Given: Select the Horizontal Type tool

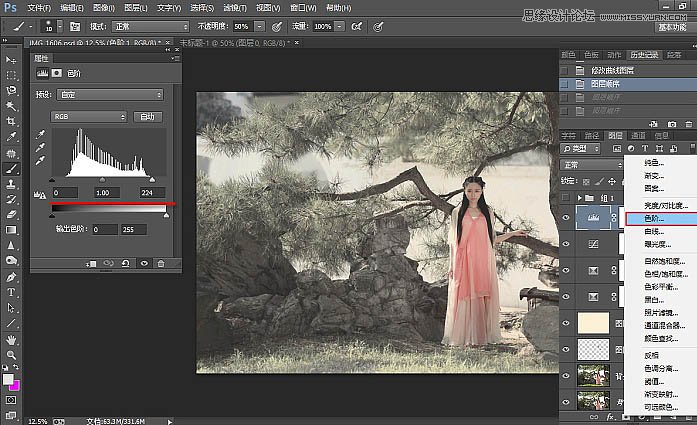Looking at the screenshot, I should (x=12, y=292).
